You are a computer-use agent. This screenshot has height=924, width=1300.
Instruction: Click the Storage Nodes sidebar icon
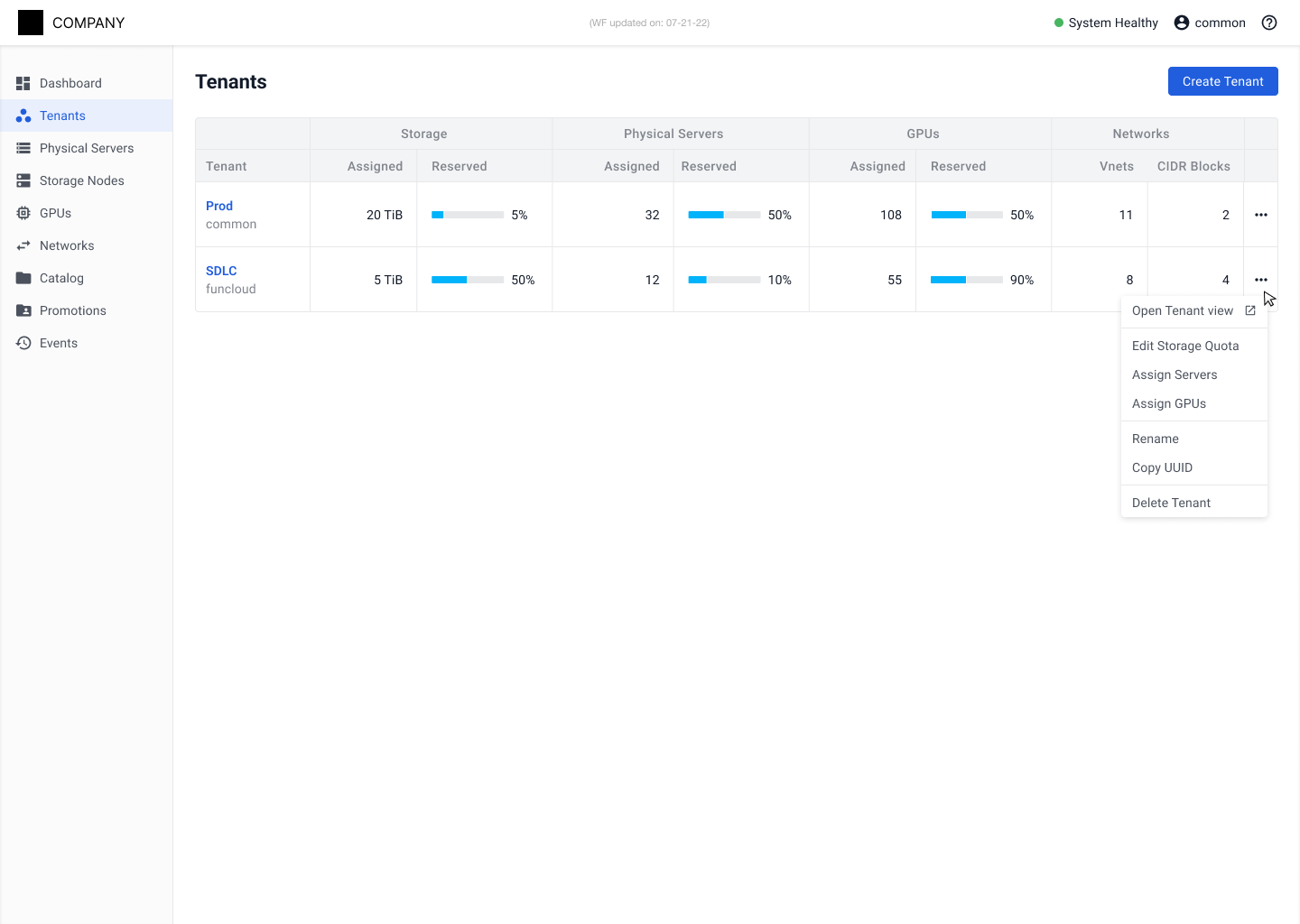coord(23,180)
